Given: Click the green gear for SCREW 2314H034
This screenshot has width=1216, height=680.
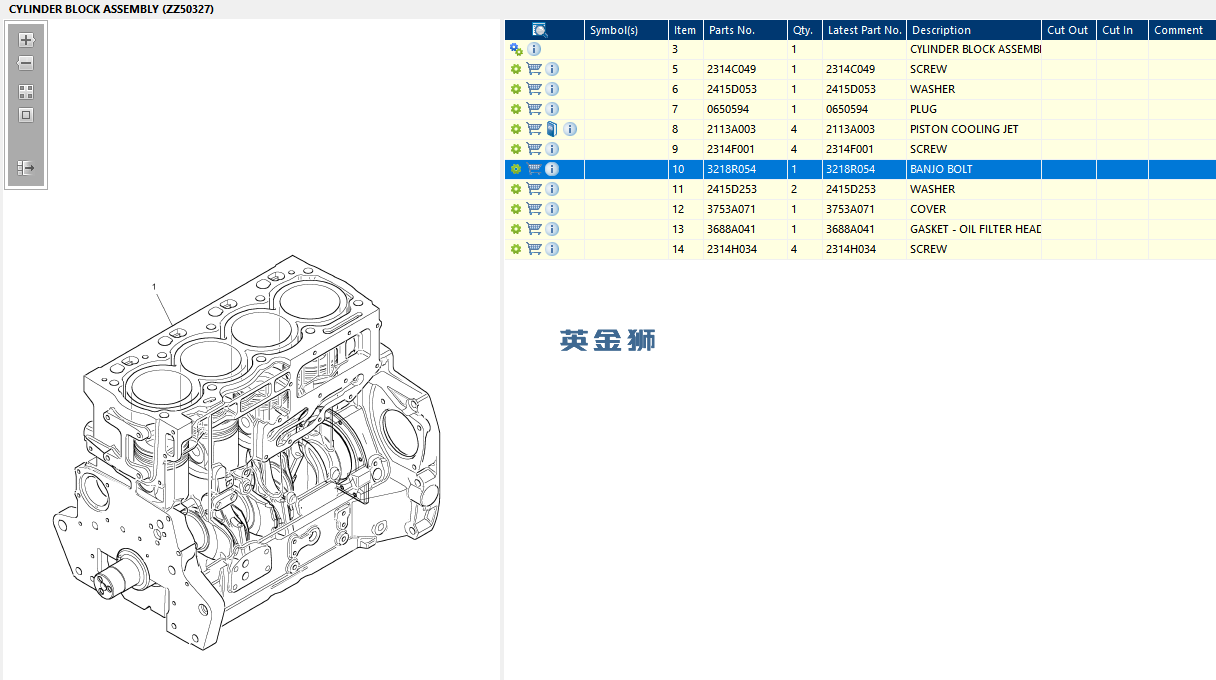Looking at the screenshot, I should (516, 249).
